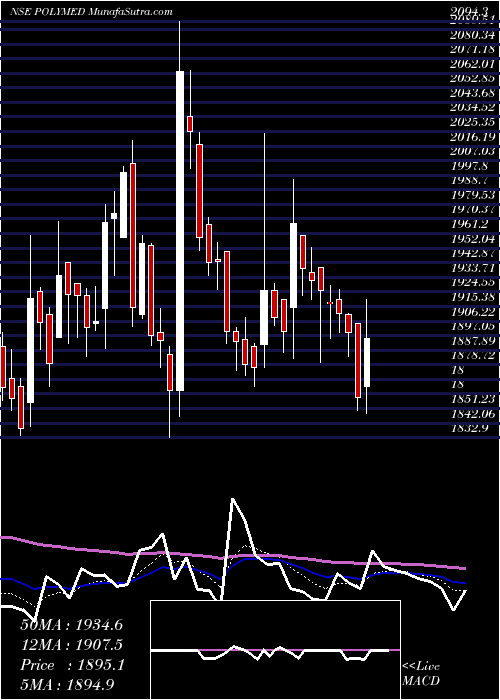Click the 1915.38 price axis label

[471, 297]
